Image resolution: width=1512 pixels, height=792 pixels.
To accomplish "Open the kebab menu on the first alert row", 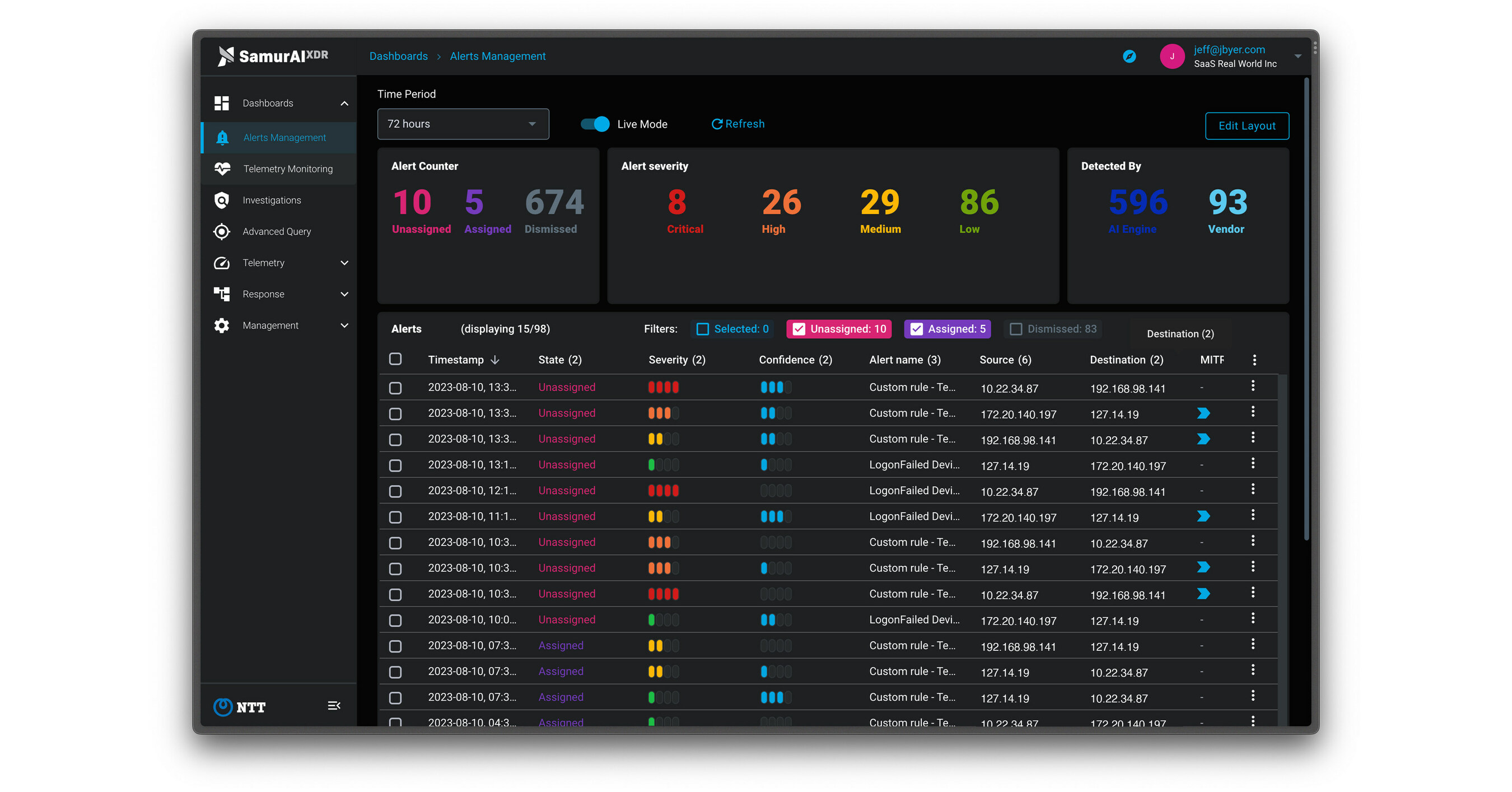I will (x=1254, y=386).
